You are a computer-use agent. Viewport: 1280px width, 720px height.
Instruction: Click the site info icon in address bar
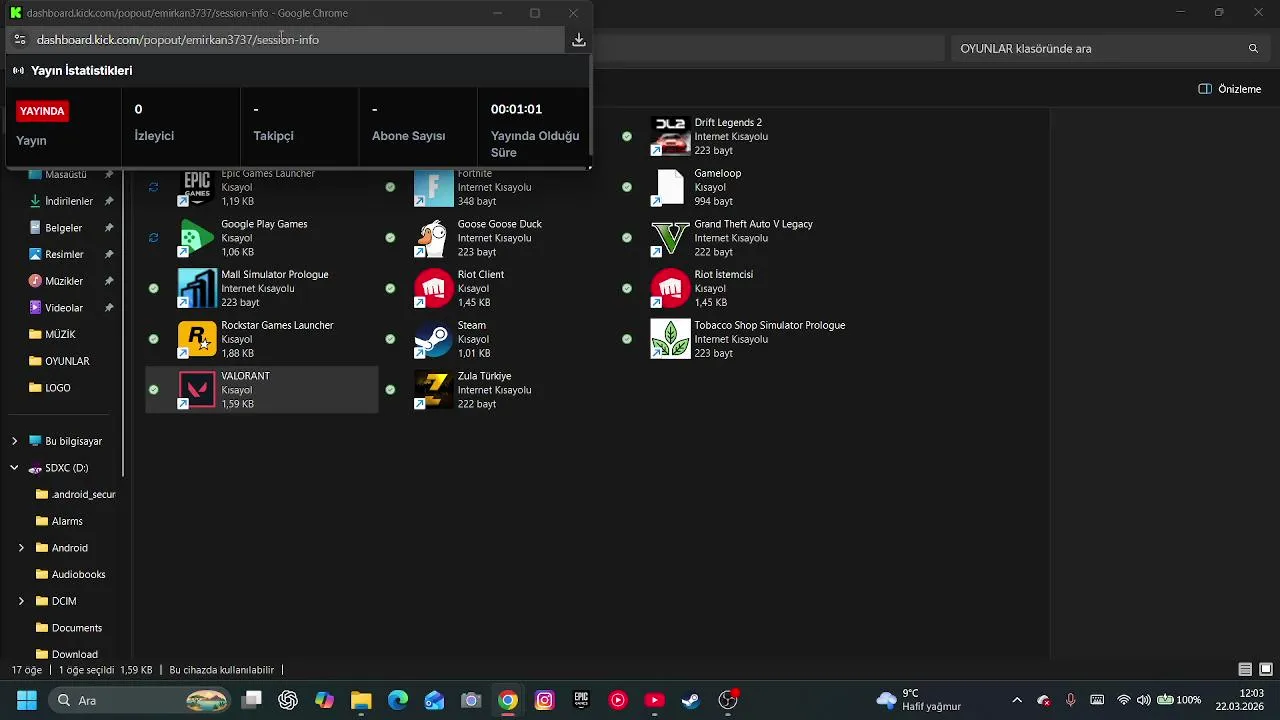coord(19,40)
